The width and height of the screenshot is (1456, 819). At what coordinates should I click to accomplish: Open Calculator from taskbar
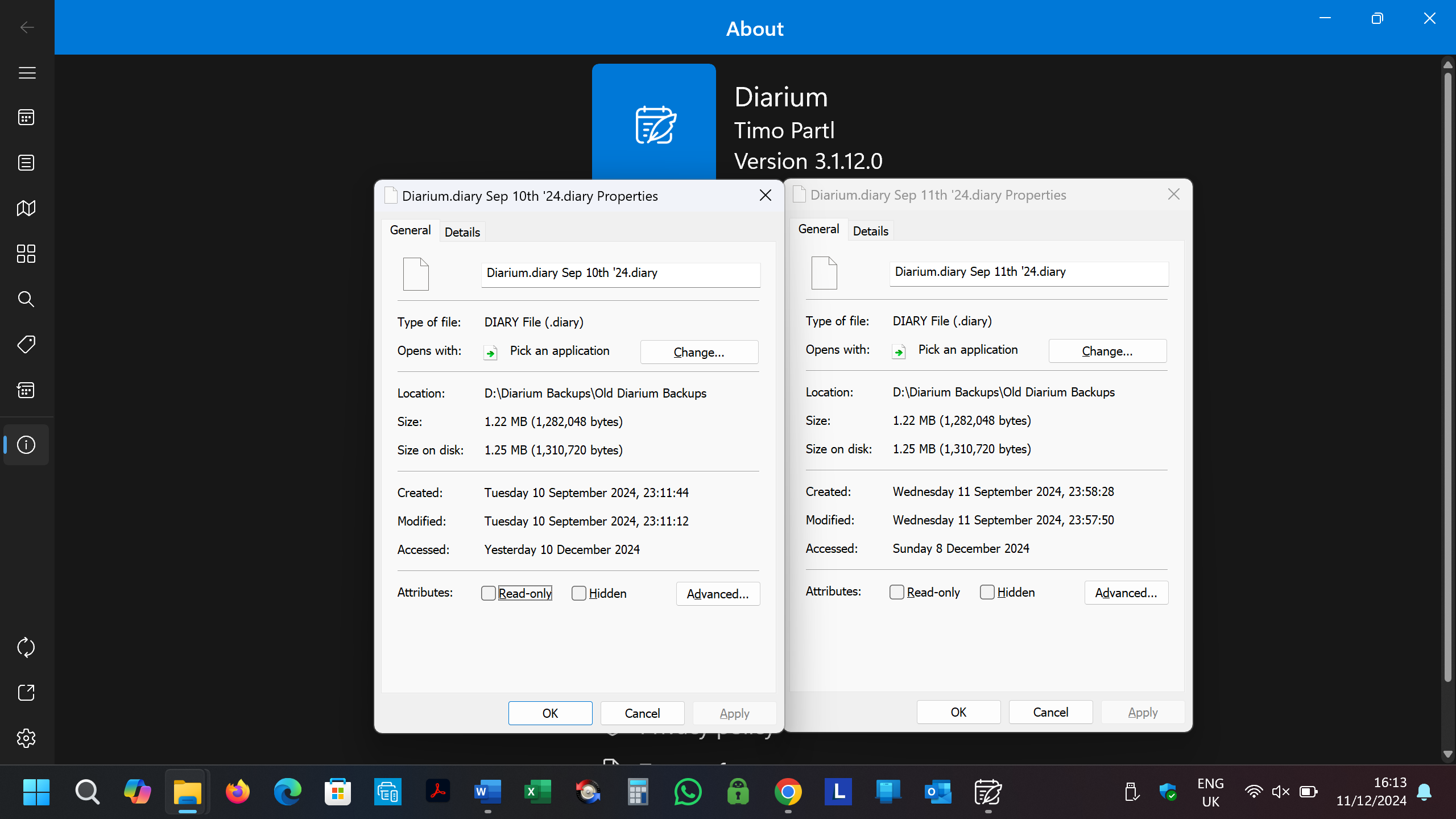[638, 792]
